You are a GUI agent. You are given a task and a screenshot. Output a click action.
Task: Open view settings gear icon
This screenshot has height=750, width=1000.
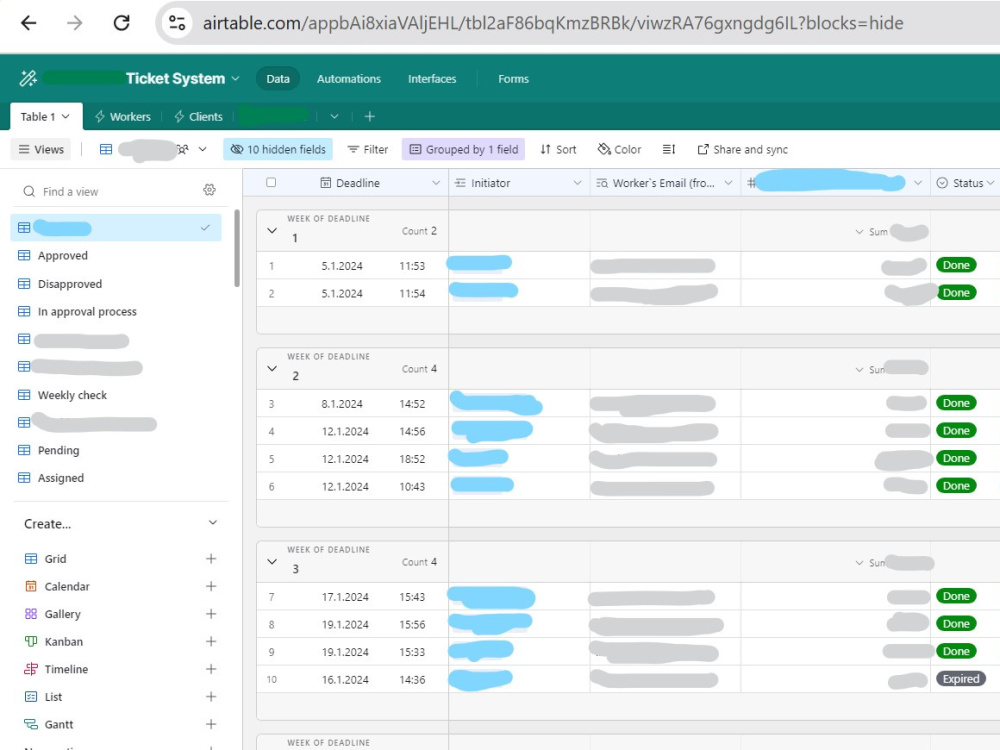pos(209,190)
